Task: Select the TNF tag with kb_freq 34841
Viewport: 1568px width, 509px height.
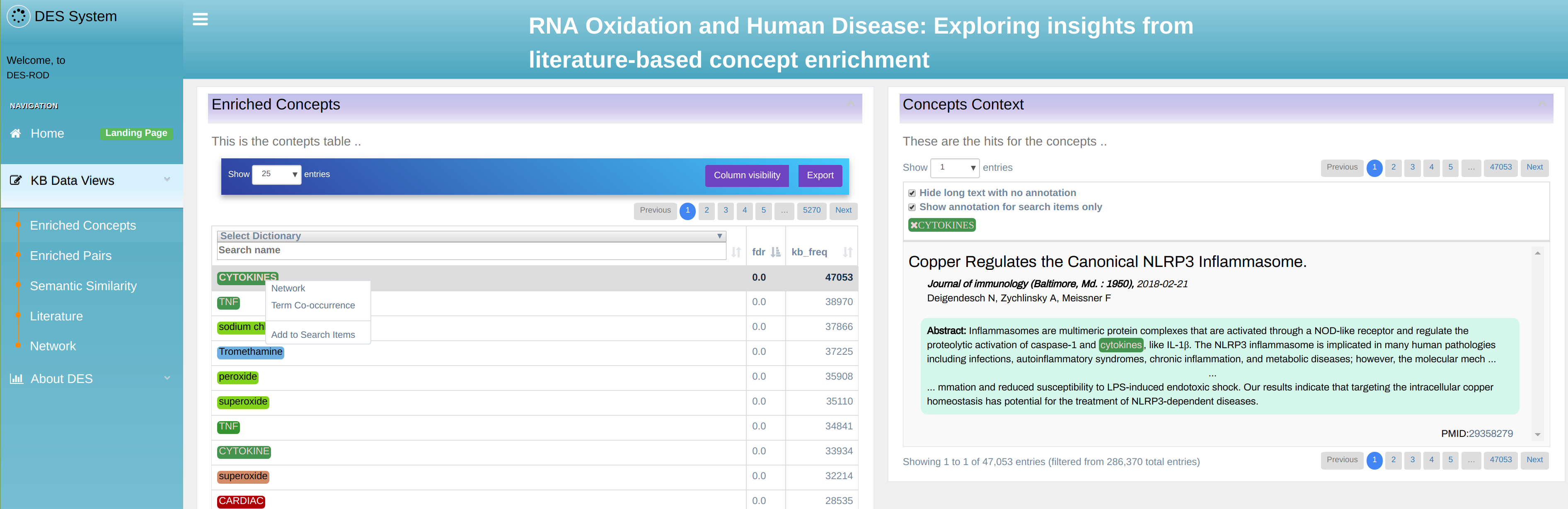Action: 228,427
